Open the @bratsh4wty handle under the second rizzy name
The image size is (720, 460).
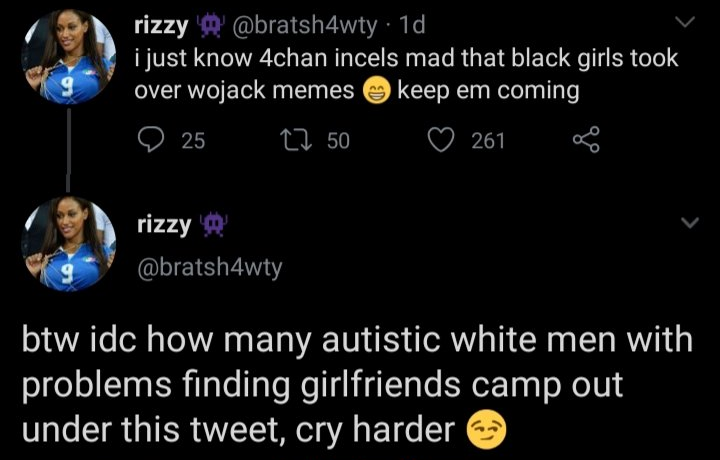click(210, 267)
